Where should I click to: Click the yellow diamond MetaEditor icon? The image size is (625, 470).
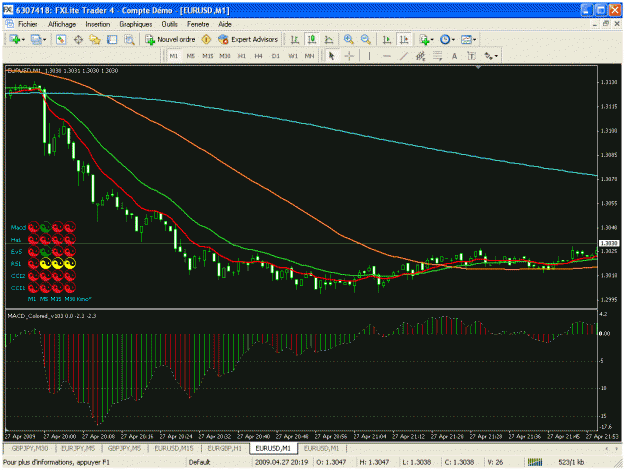[206, 39]
